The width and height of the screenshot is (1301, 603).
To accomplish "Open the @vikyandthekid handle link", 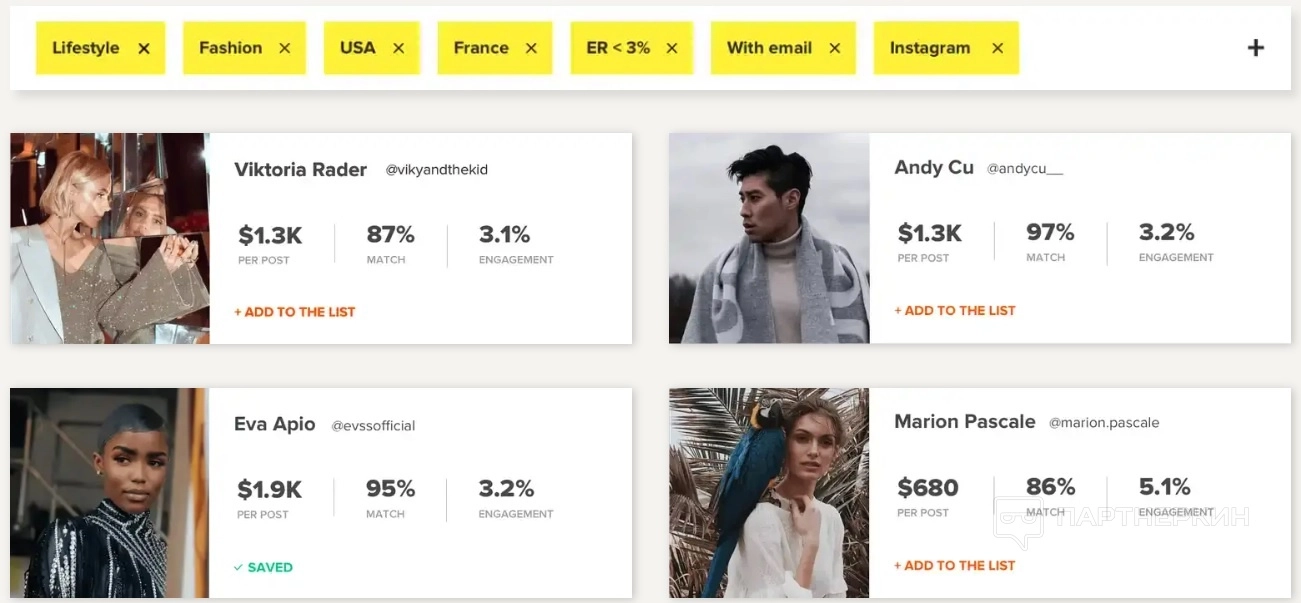I will coord(437,170).
